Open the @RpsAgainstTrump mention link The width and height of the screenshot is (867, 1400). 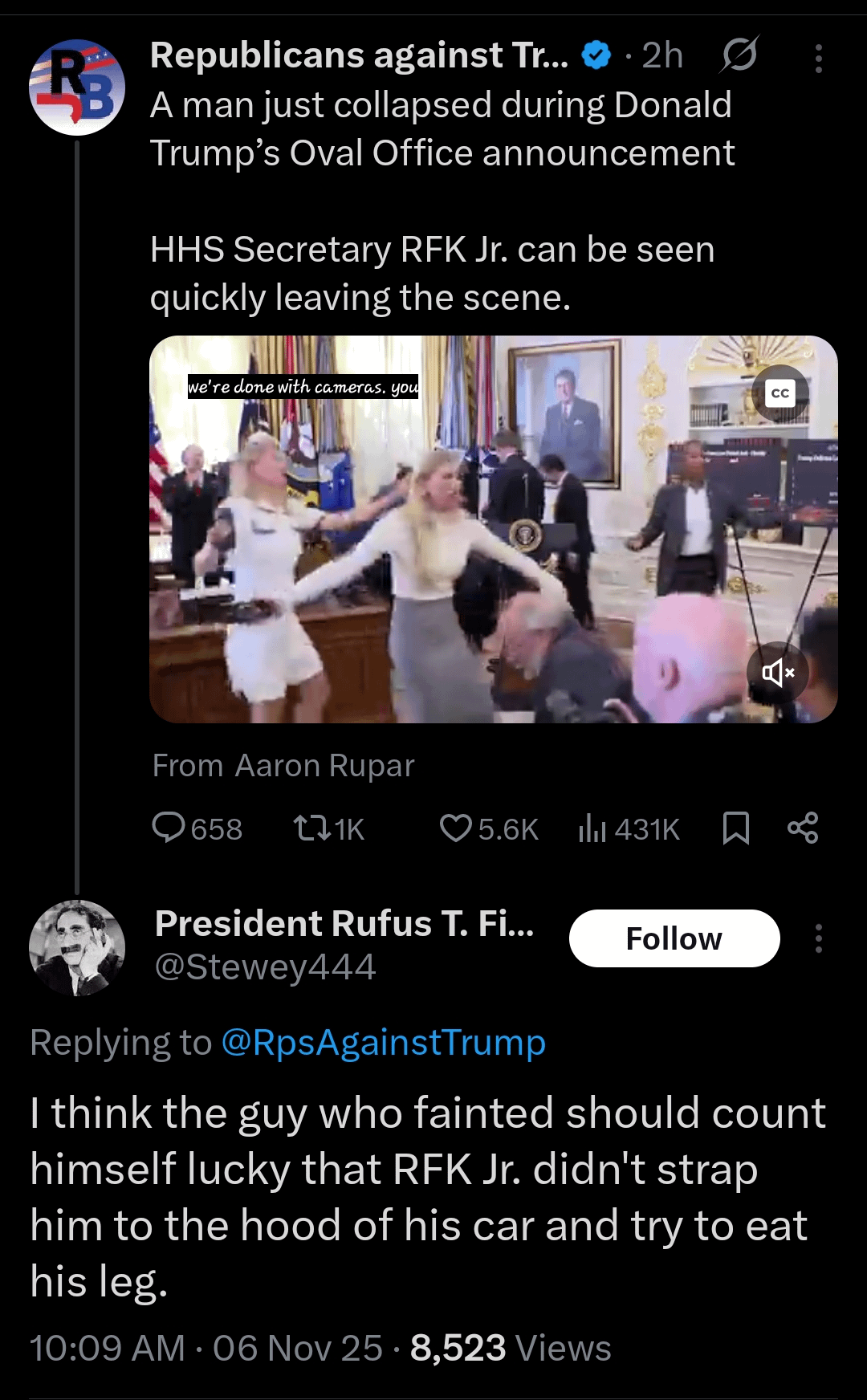pos(383,1043)
